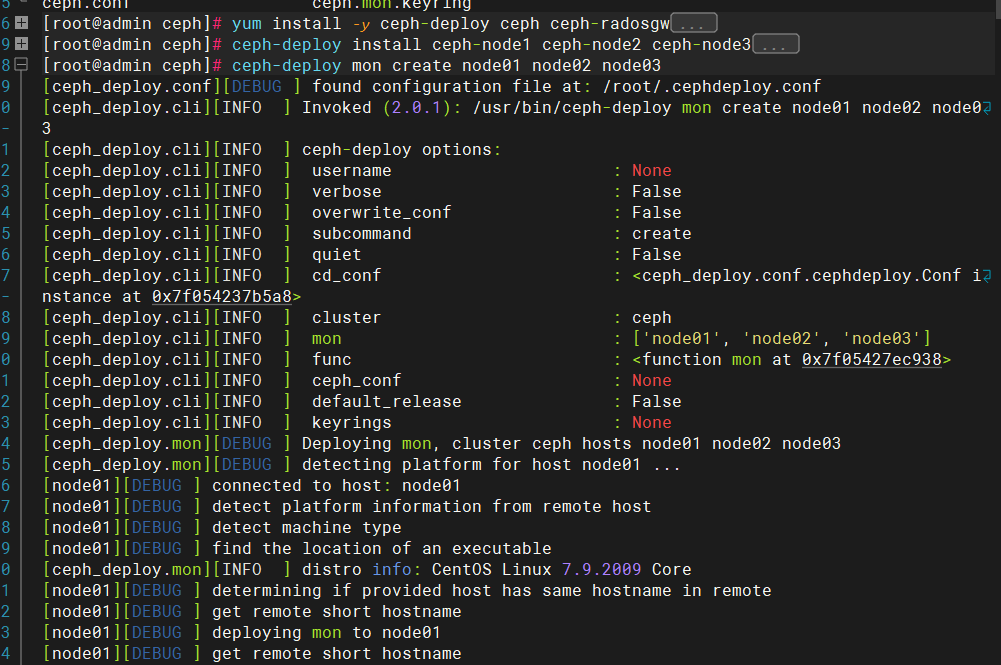Open the ellipsis placeholder after ceph-node3
This screenshot has width=1001, height=665.
[x=776, y=45]
